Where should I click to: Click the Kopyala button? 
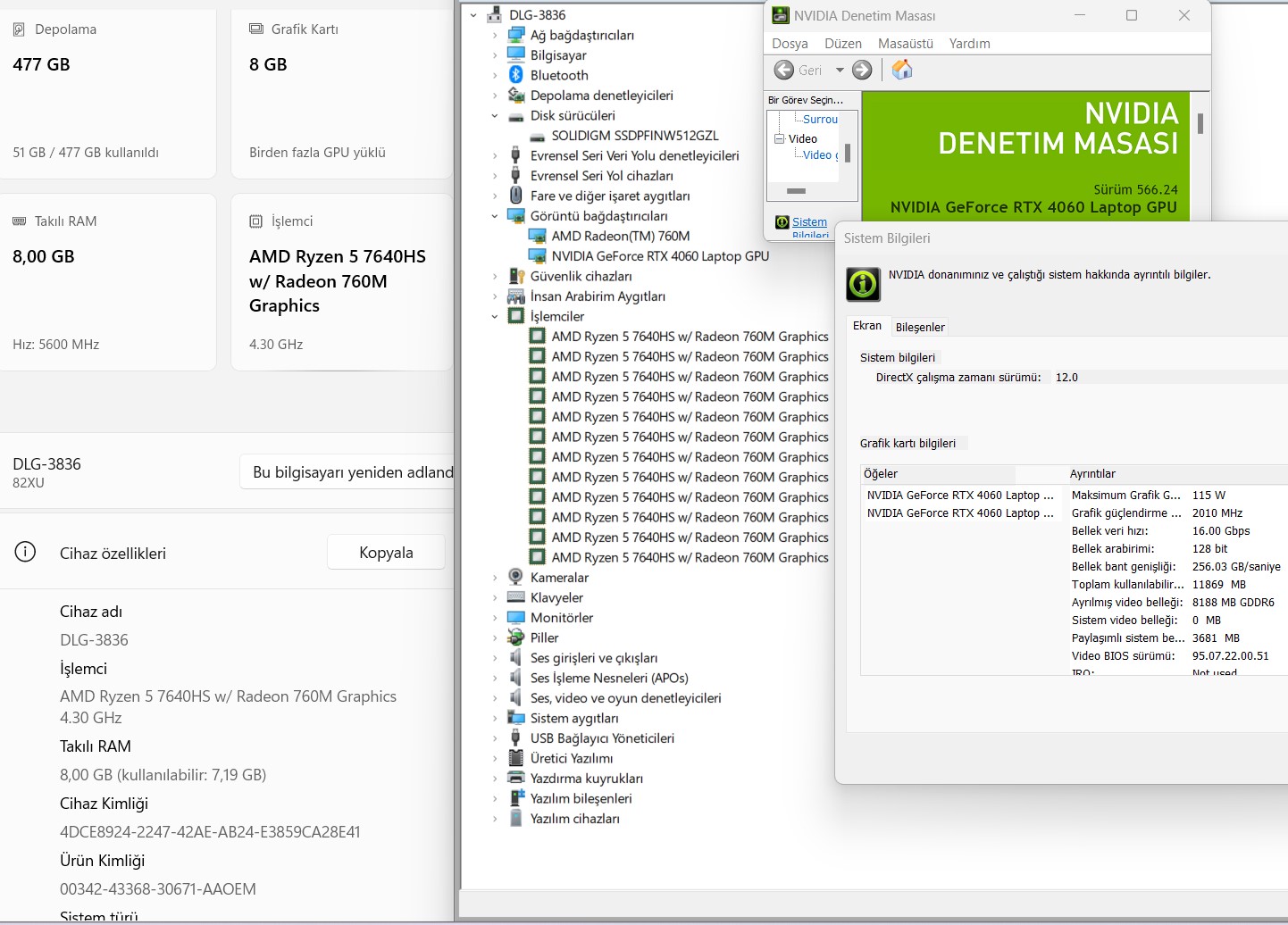coord(386,552)
